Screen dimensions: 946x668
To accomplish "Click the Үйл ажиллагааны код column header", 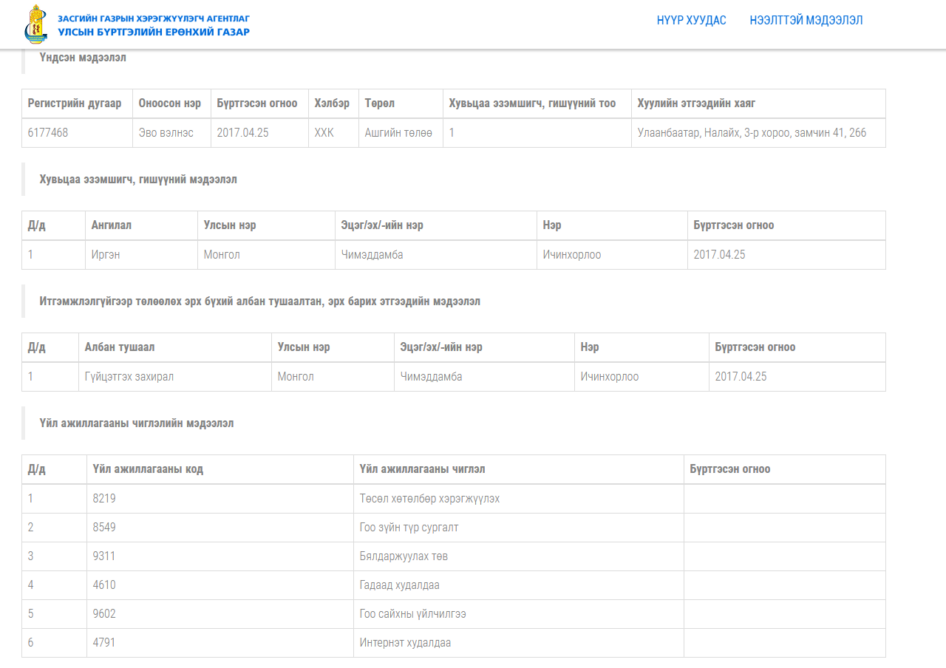I will tap(148, 469).
